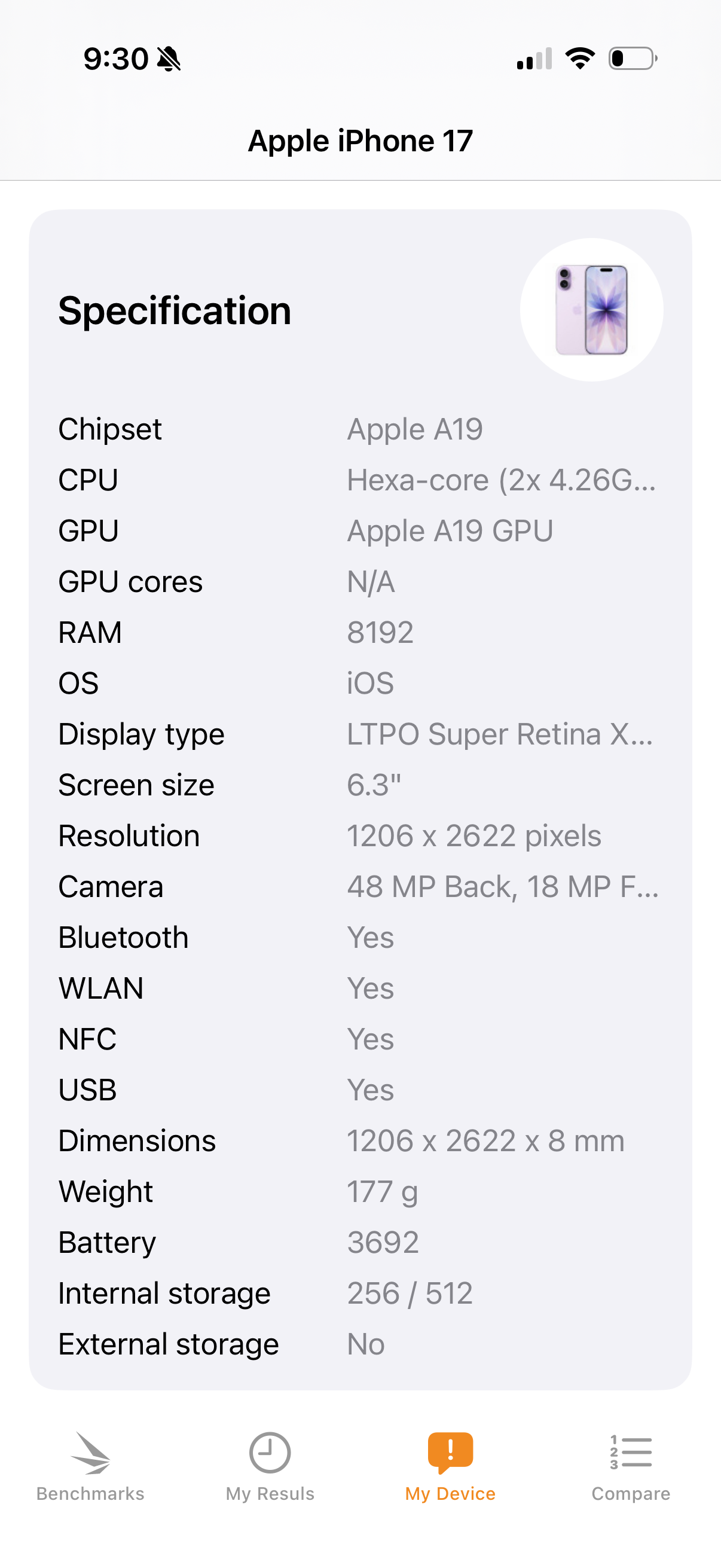Tap the My Results clock icon

[270, 1454]
